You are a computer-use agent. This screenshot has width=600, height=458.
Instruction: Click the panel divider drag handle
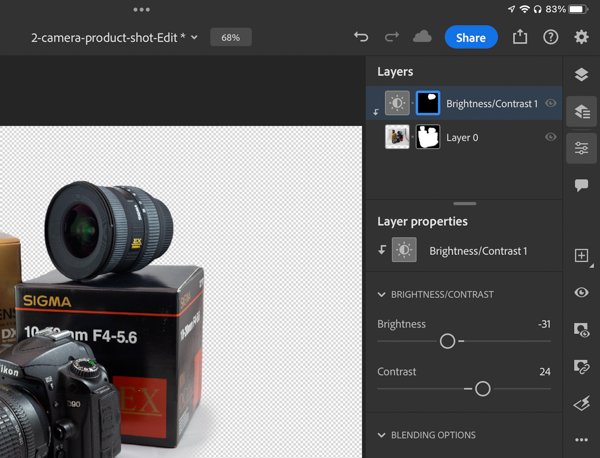[465, 204]
